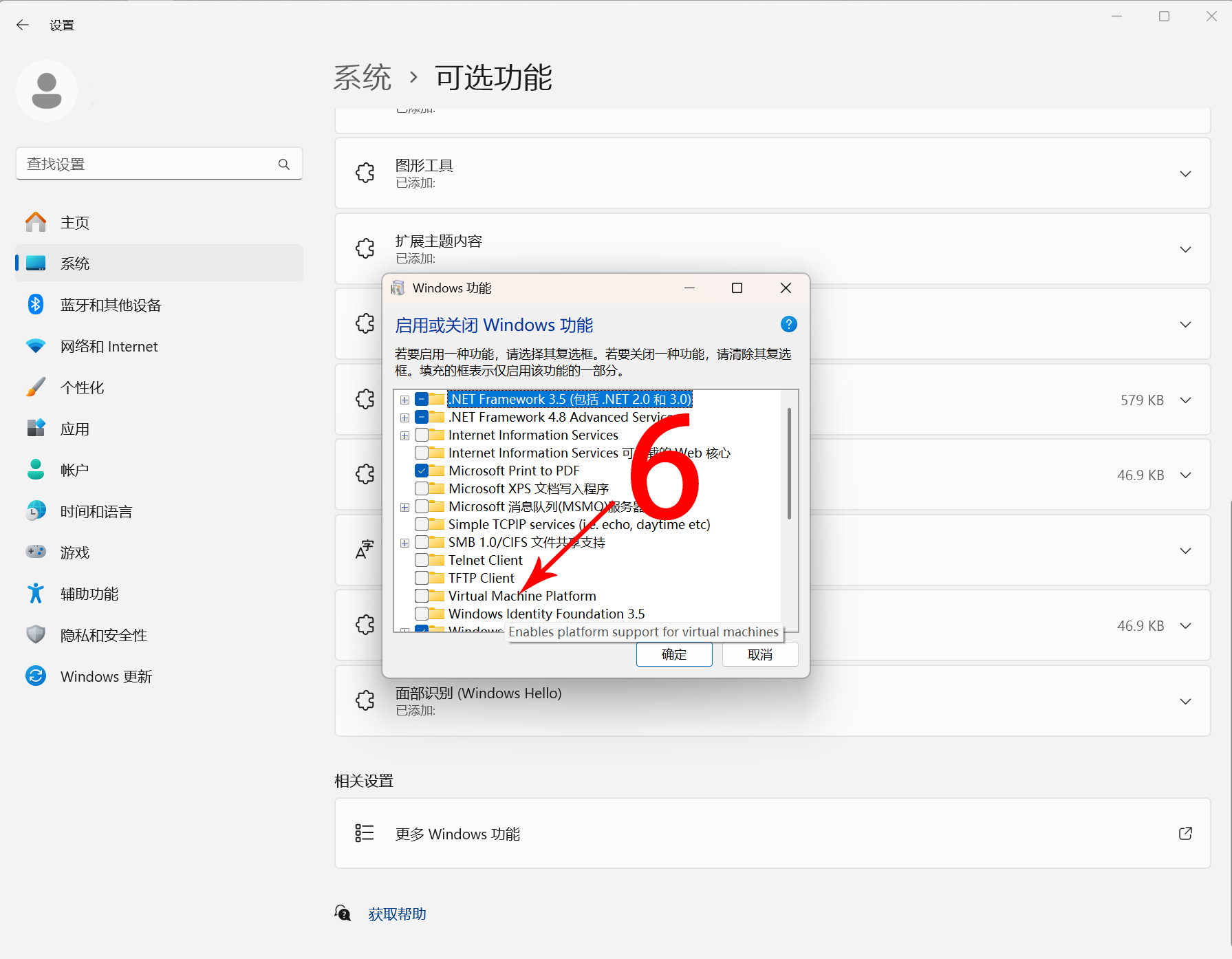
Task: Click the 获取帮助 help icon
Action: (x=343, y=913)
